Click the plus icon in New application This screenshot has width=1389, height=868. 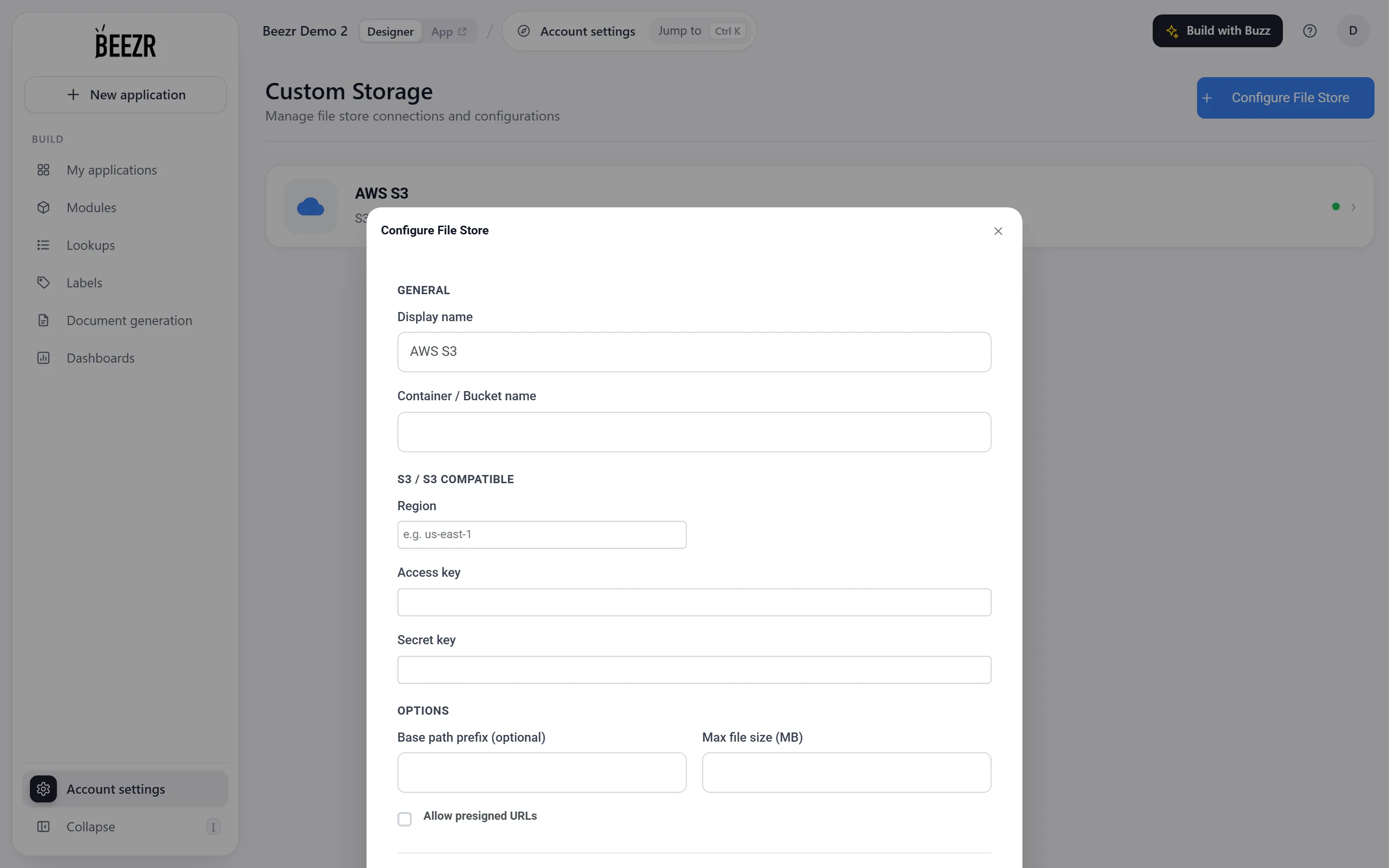[x=73, y=95]
